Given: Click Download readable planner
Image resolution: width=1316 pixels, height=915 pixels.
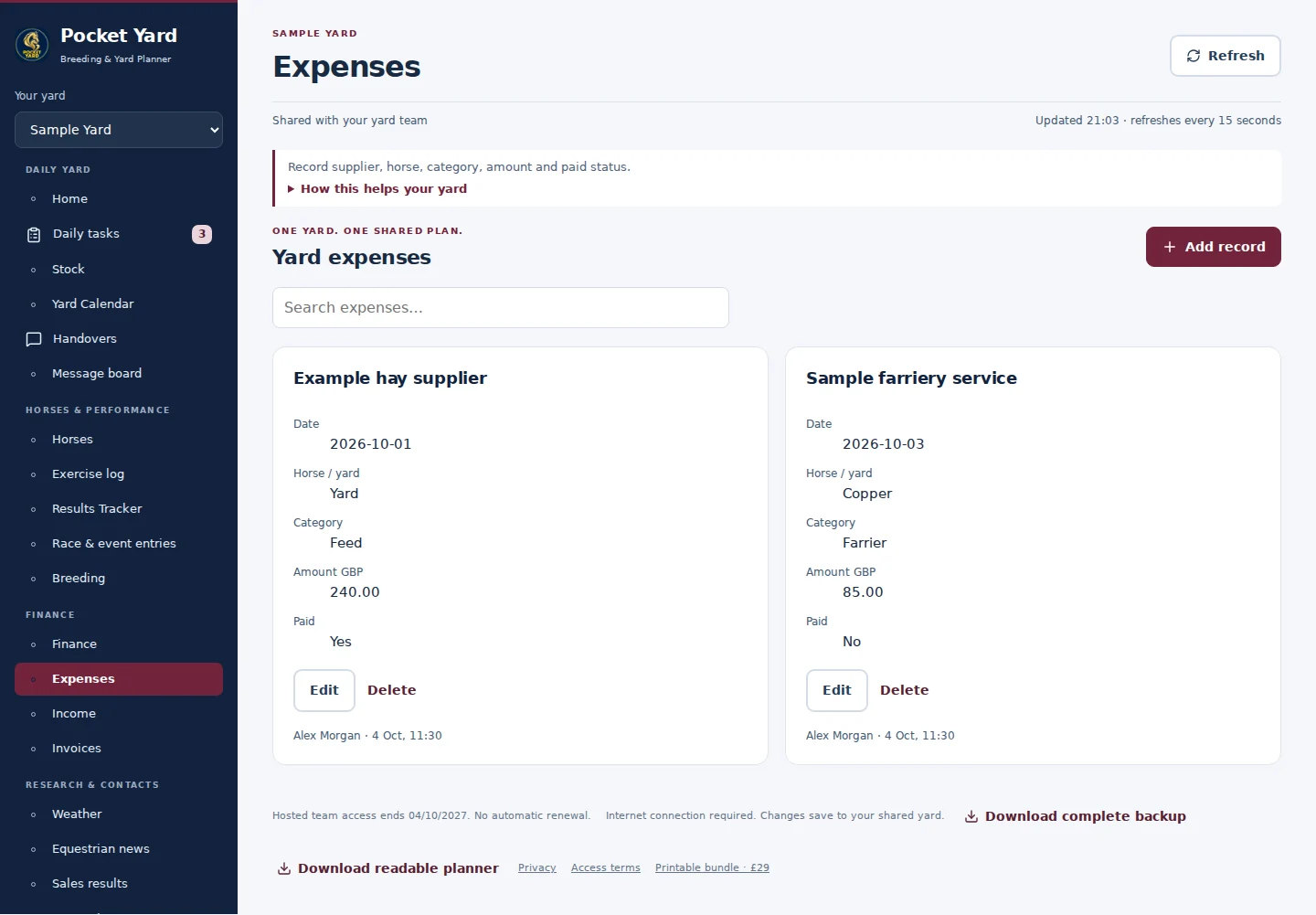Looking at the screenshot, I should [388, 868].
